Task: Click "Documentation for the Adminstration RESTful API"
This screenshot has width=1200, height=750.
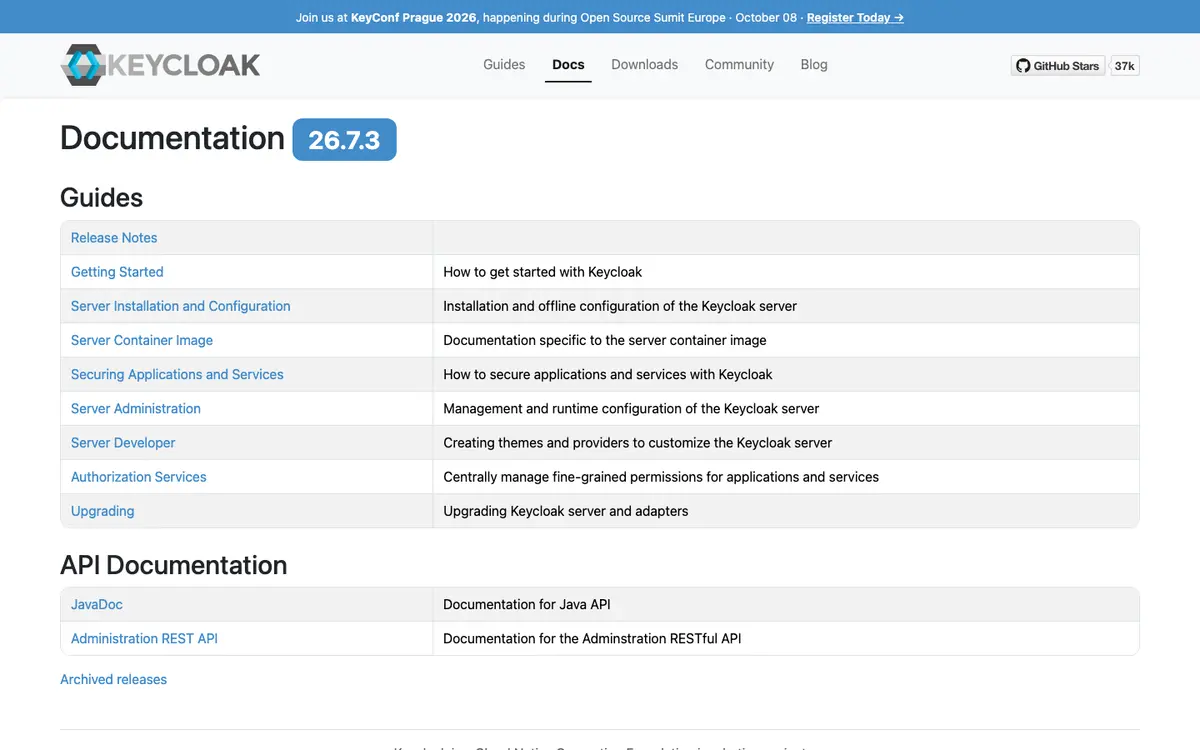Action: pos(592,638)
